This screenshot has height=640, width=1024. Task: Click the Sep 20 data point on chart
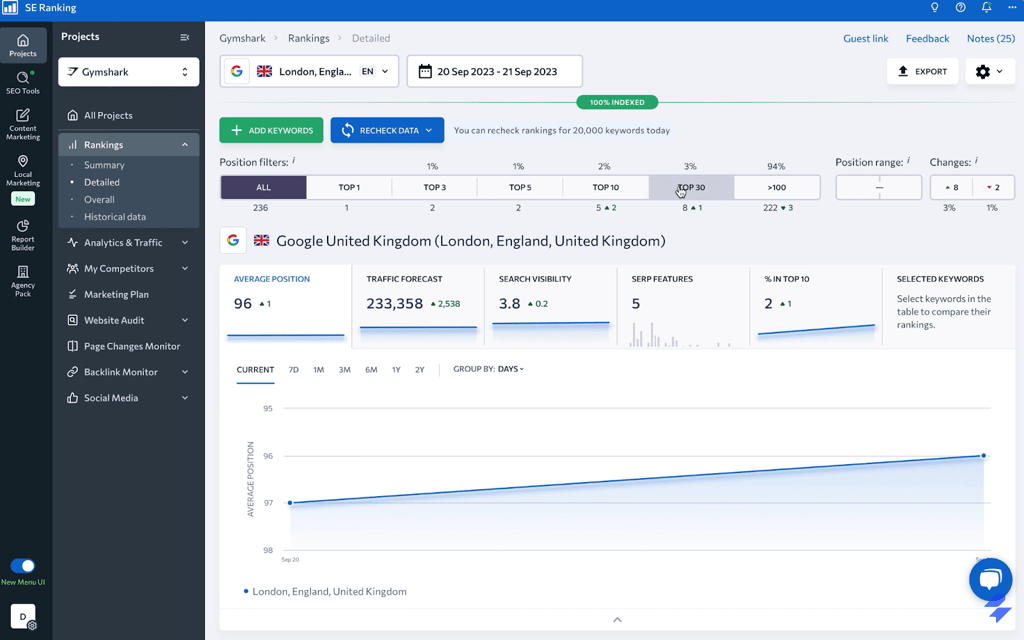pyautogui.click(x=290, y=503)
